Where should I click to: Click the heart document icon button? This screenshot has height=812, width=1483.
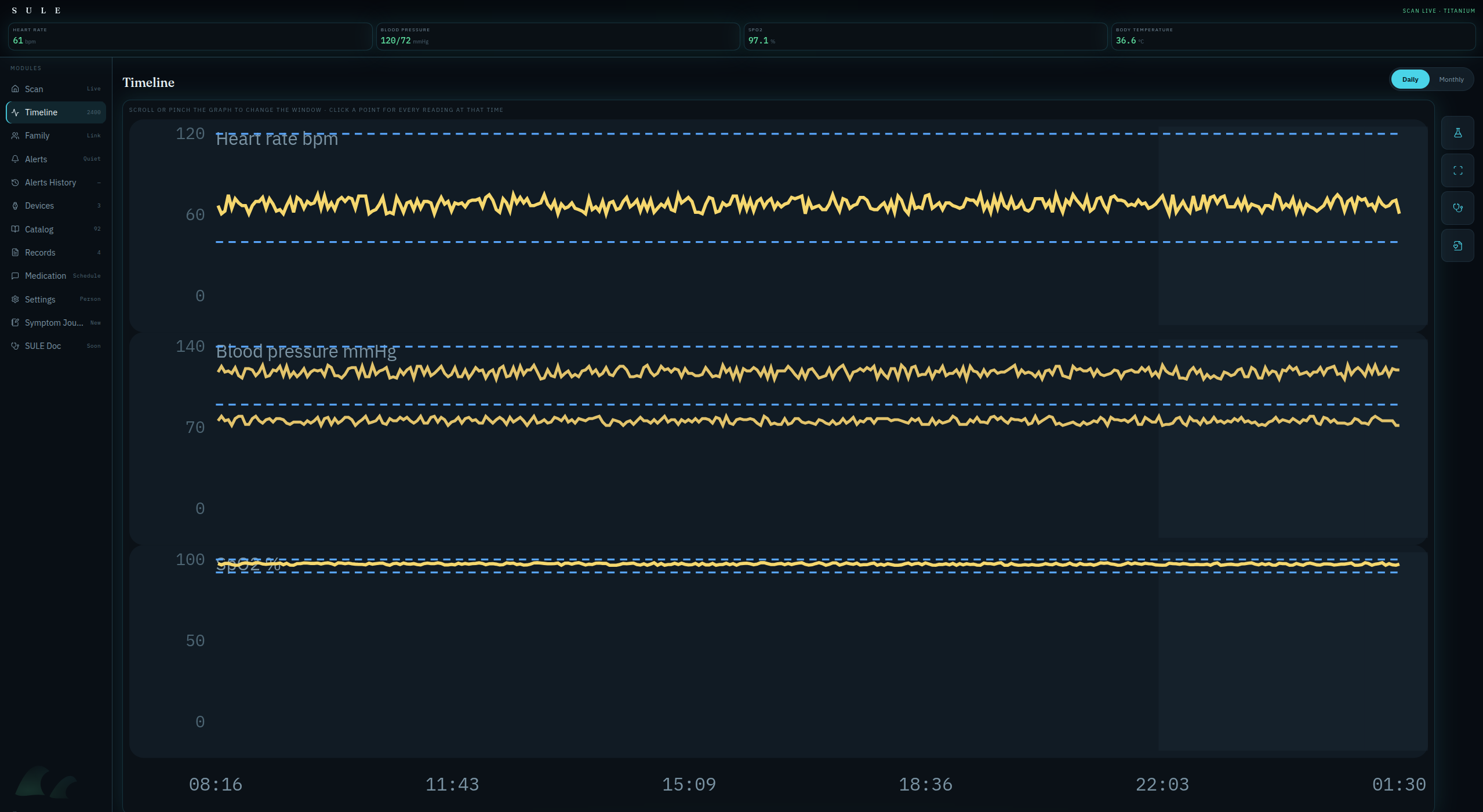(x=1457, y=246)
